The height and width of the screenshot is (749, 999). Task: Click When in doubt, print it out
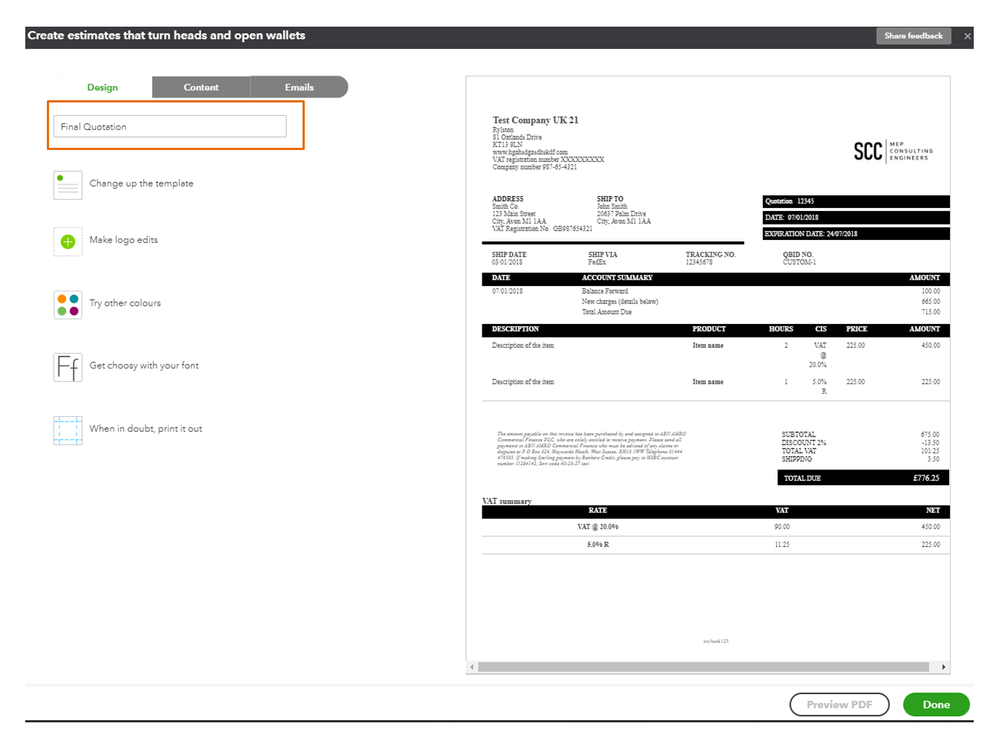click(x=146, y=429)
